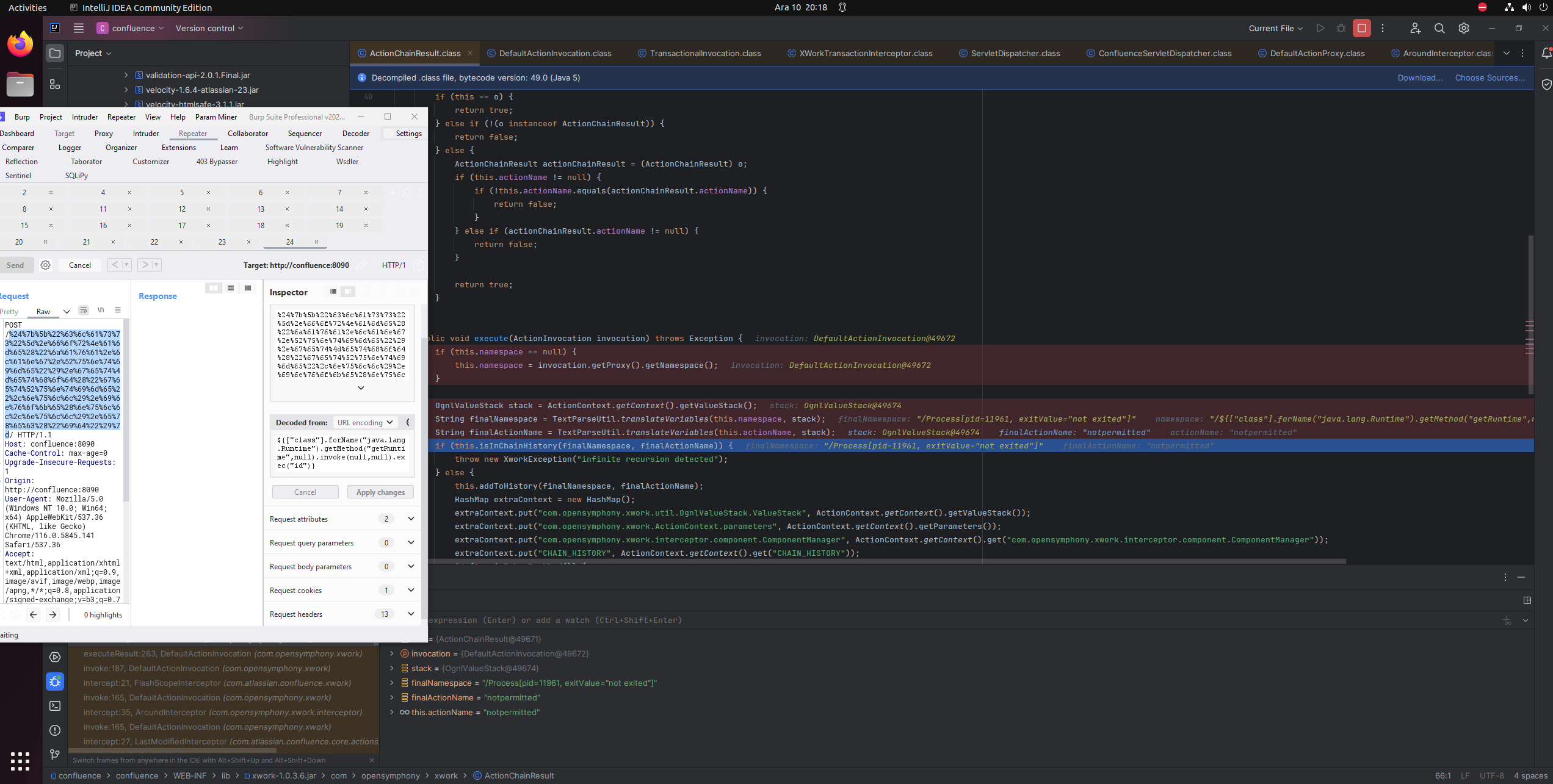Open the confluence project dropdown
The image size is (1553, 784).
pos(131,28)
